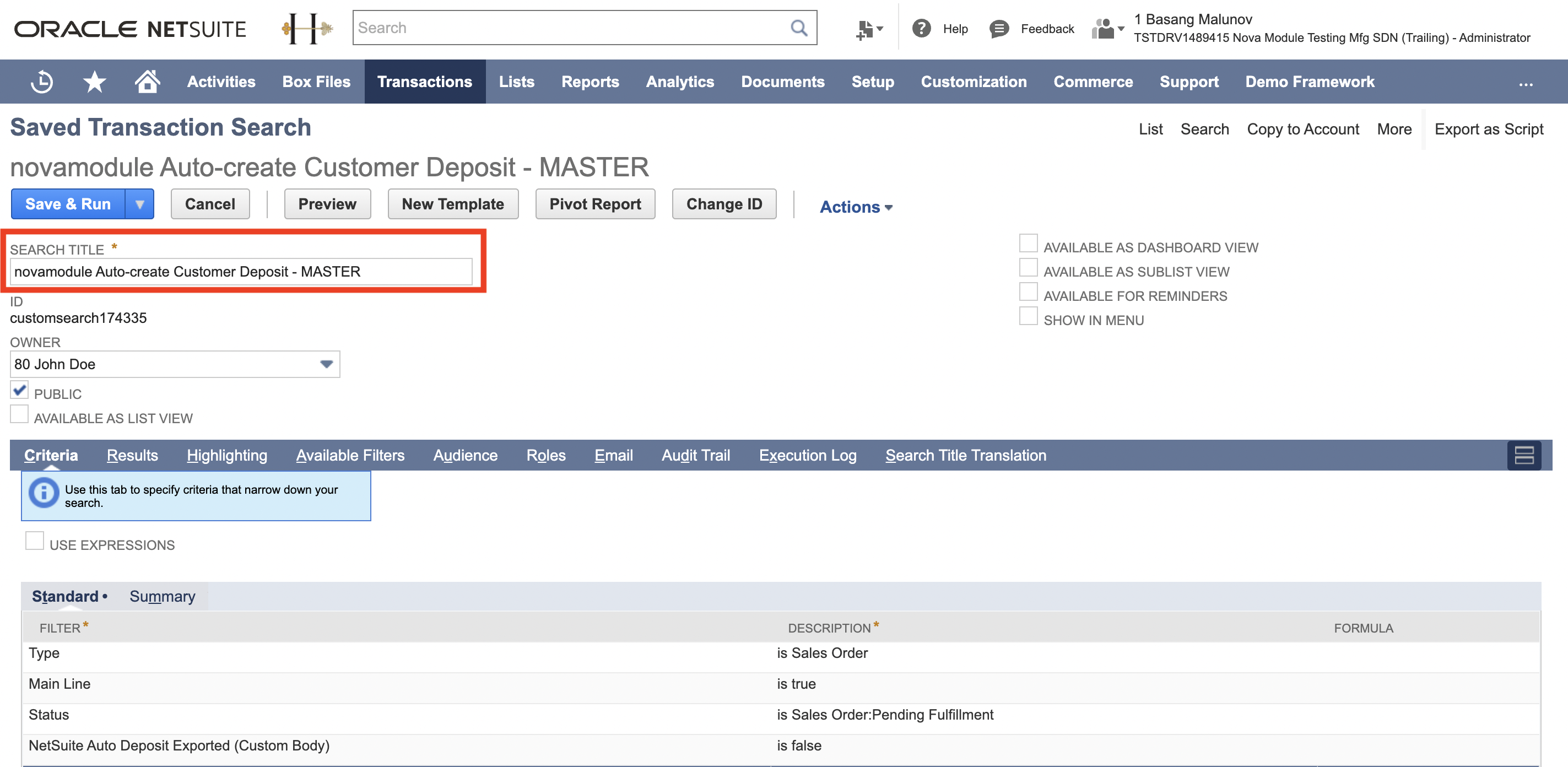The width and height of the screenshot is (1568, 767).
Task: Open the Activities menu
Action: (221, 82)
